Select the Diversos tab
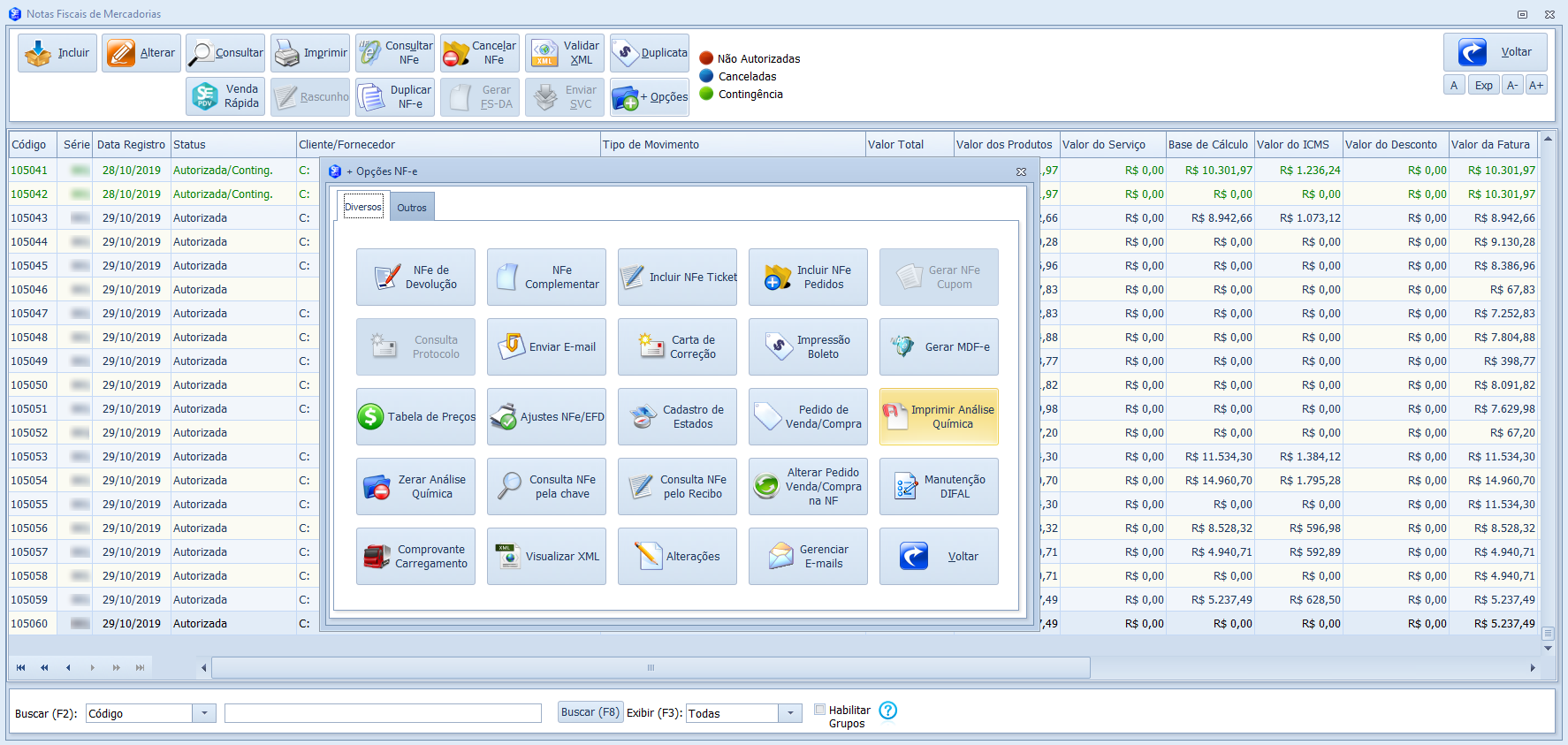Viewport: 1568px width, 745px height. click(363, 207)
